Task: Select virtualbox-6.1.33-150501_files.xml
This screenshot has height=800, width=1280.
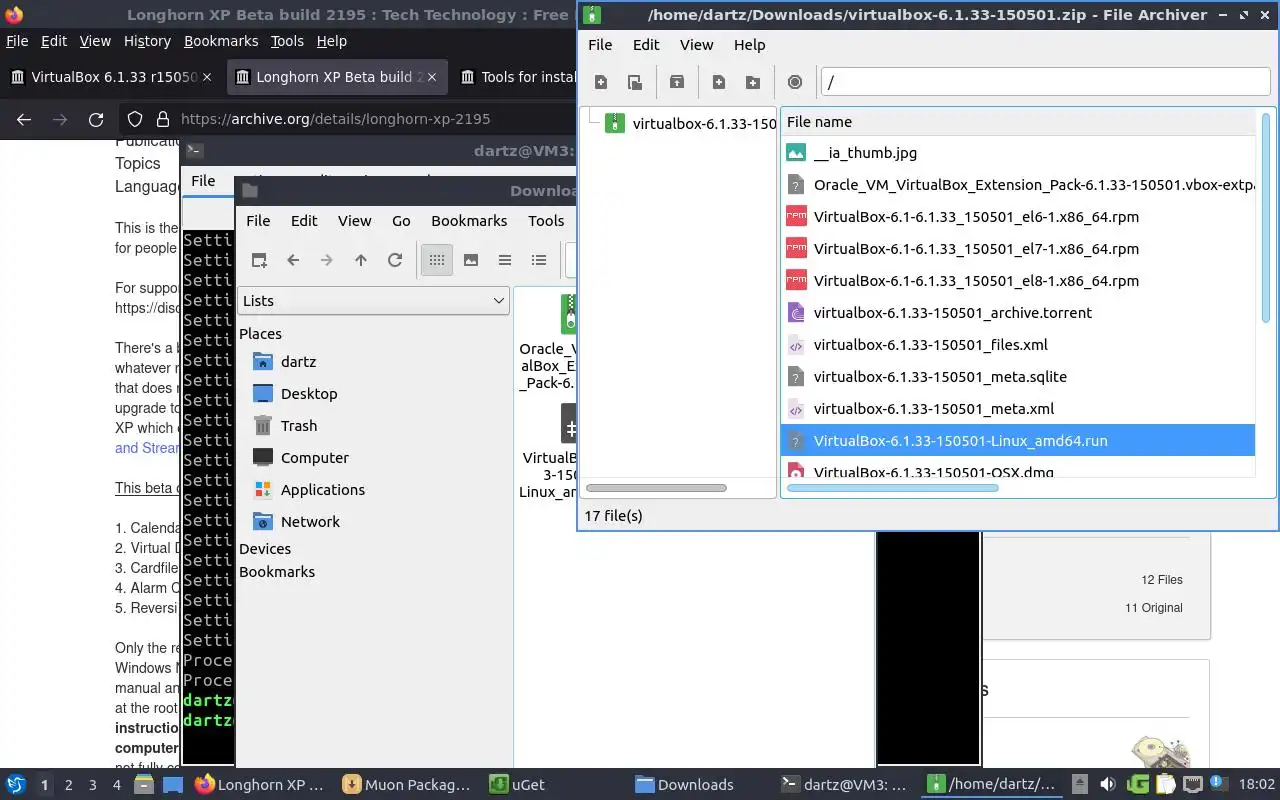Action: (x=1018, y=345)
